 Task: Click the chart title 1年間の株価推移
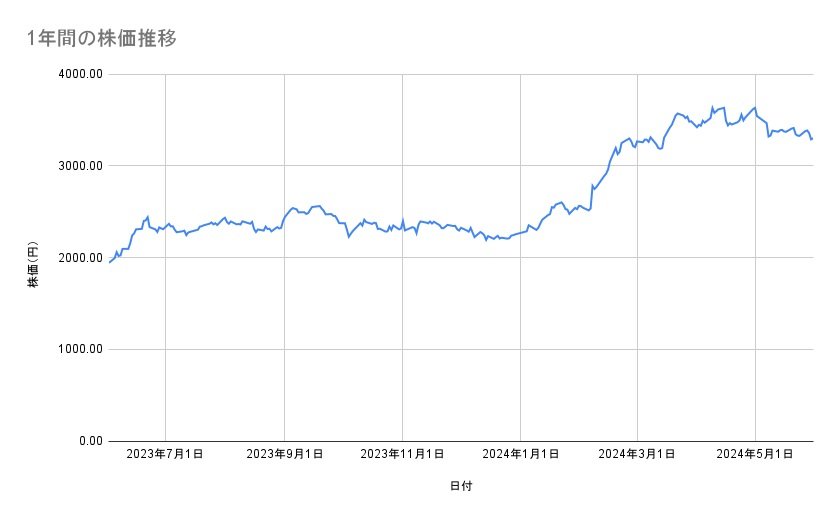pyautogui.click(x=104, y=39)
